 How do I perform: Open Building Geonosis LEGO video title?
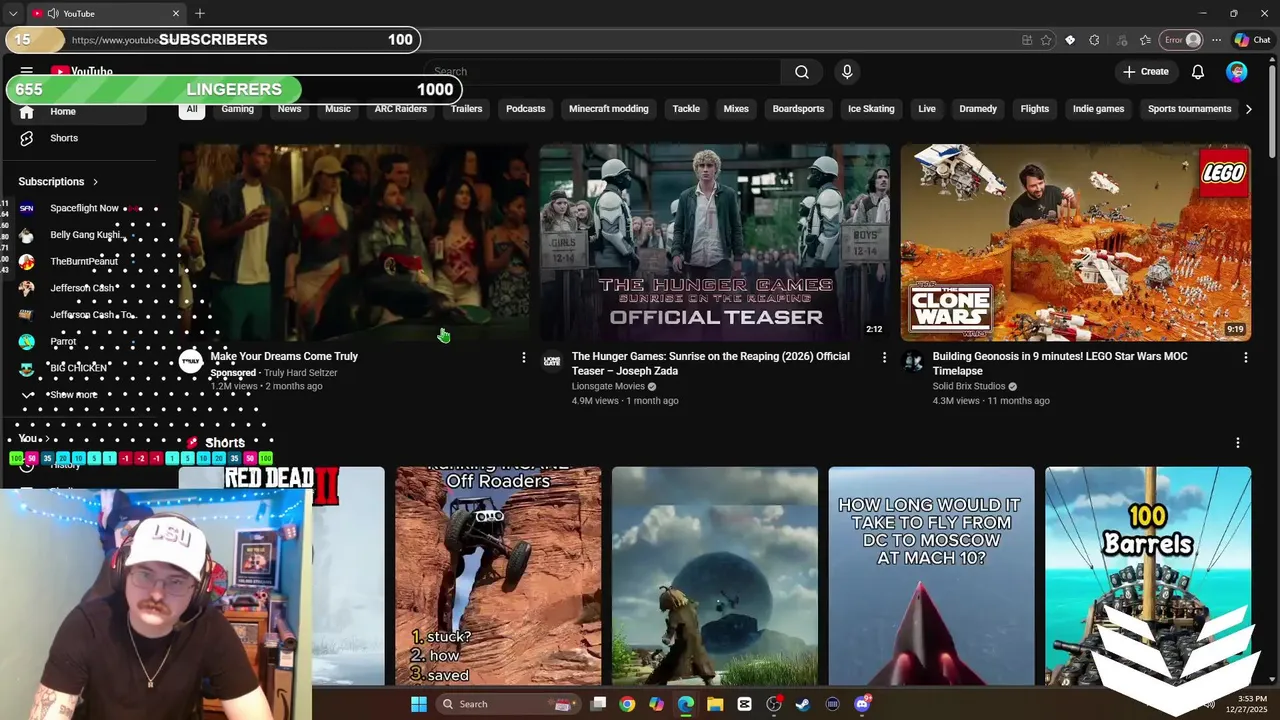coord(1060,364)
